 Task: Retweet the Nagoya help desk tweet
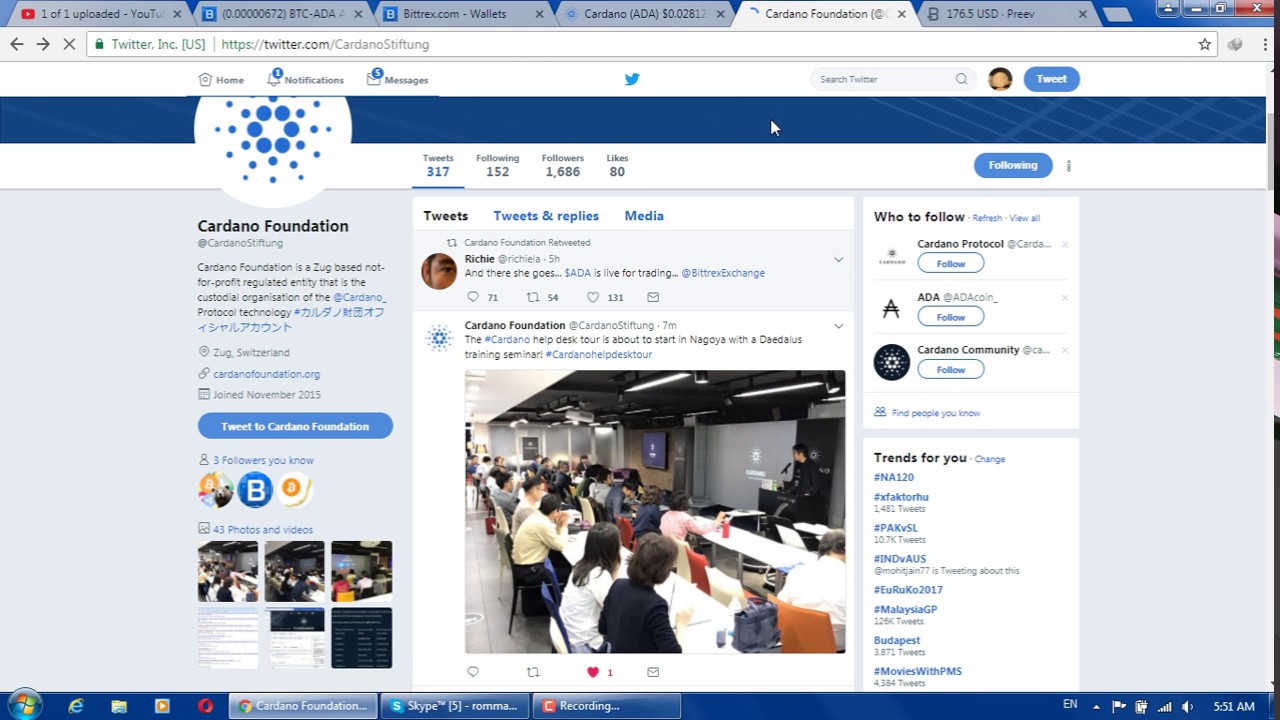click(x=533, y=672)
